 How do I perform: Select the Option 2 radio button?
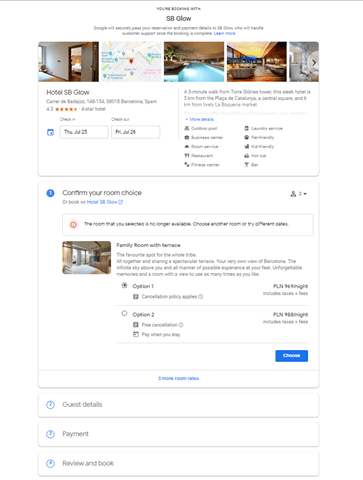coord(124,313)
